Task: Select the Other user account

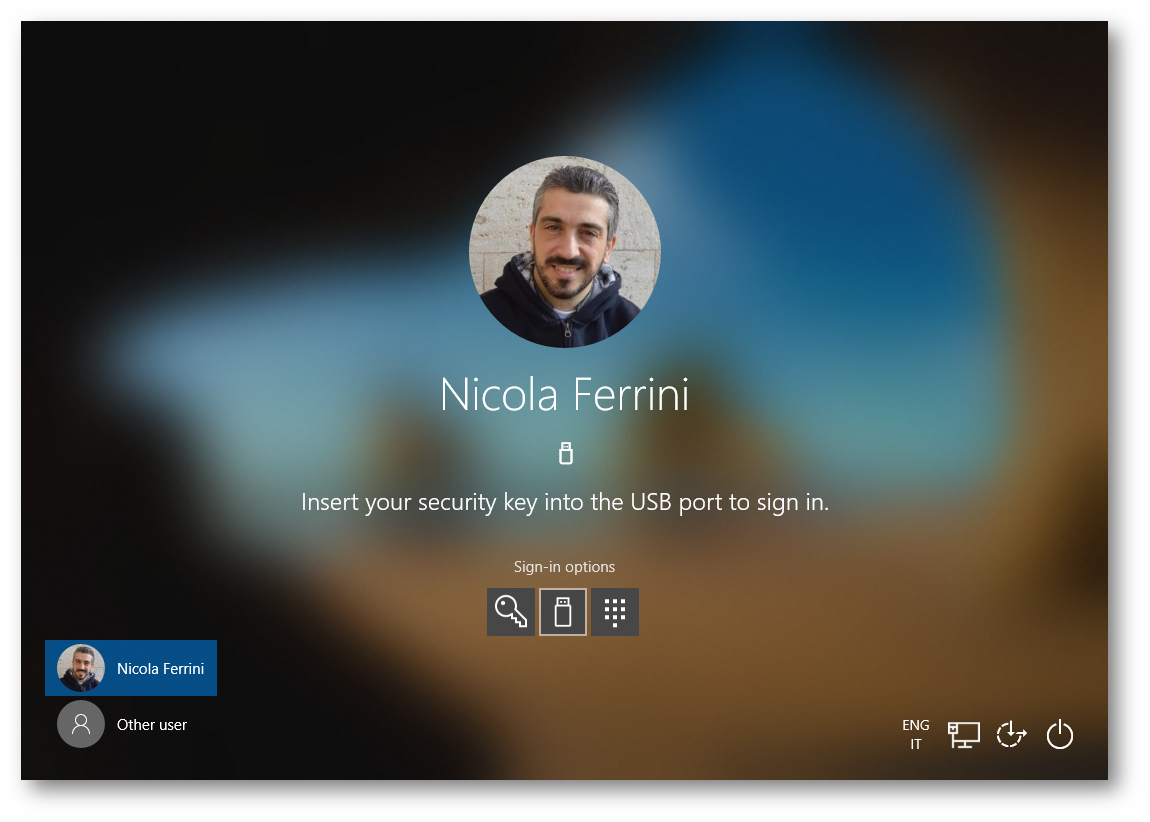Action: [x=131, y=724]
